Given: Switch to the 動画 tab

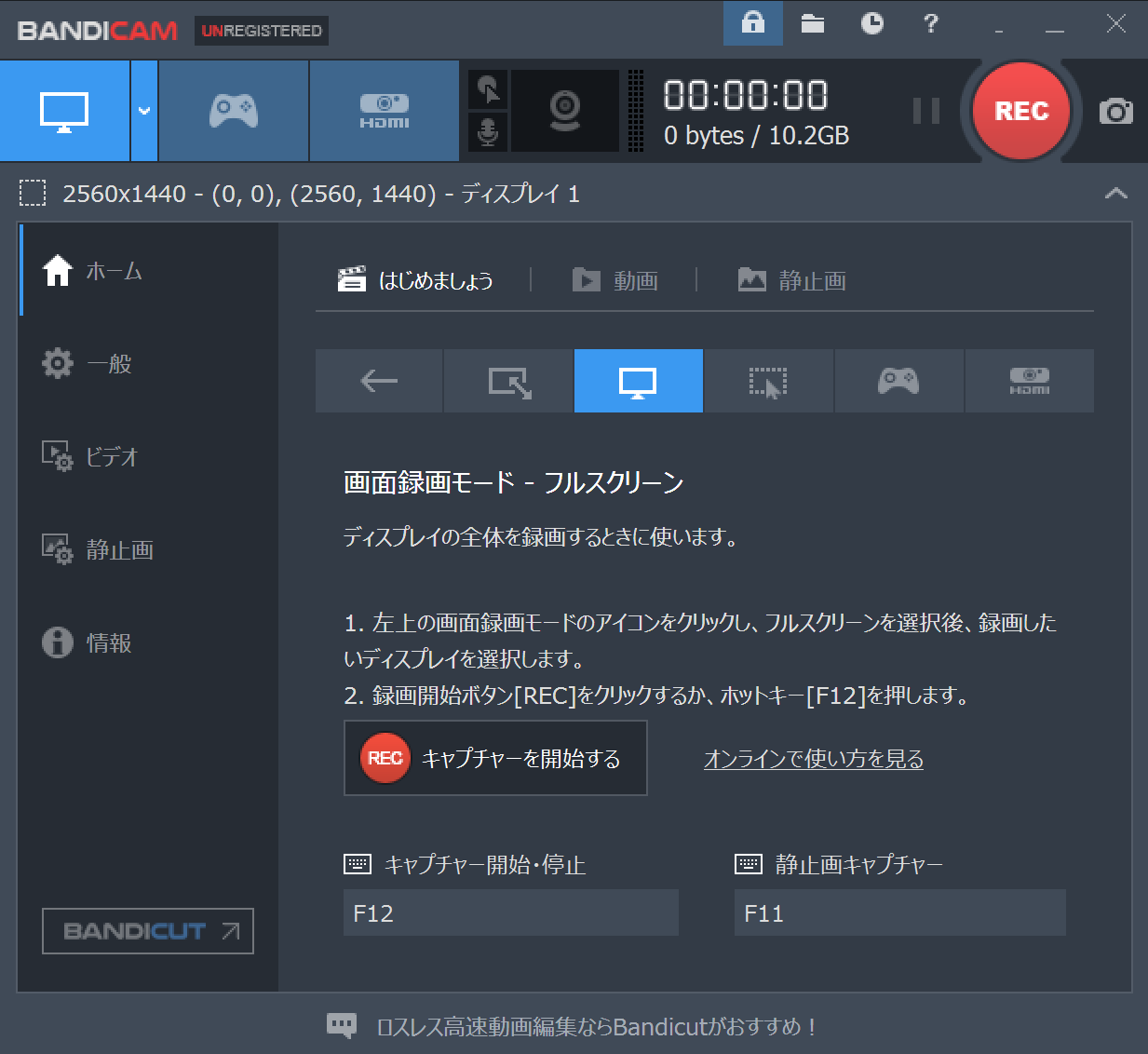Looking at the screenshot, I should pos(615,280).
